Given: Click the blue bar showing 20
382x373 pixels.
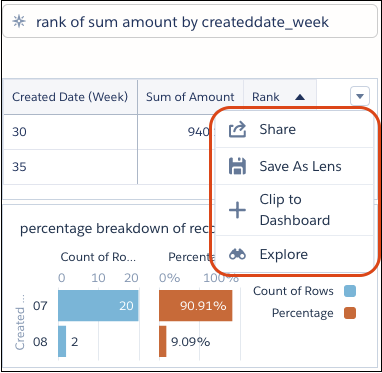Looking at the screenshot, I should 98,305.
